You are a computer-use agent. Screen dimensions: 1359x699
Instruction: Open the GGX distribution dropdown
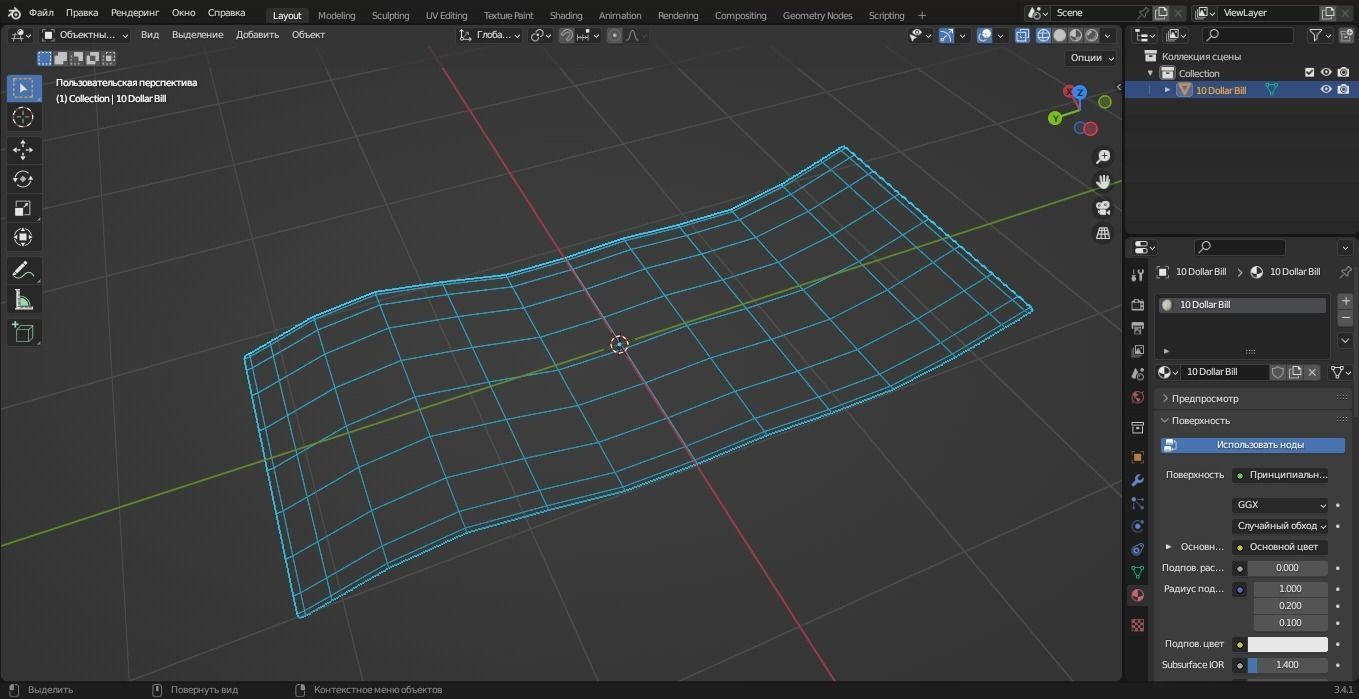click(x=1280, y=505)
